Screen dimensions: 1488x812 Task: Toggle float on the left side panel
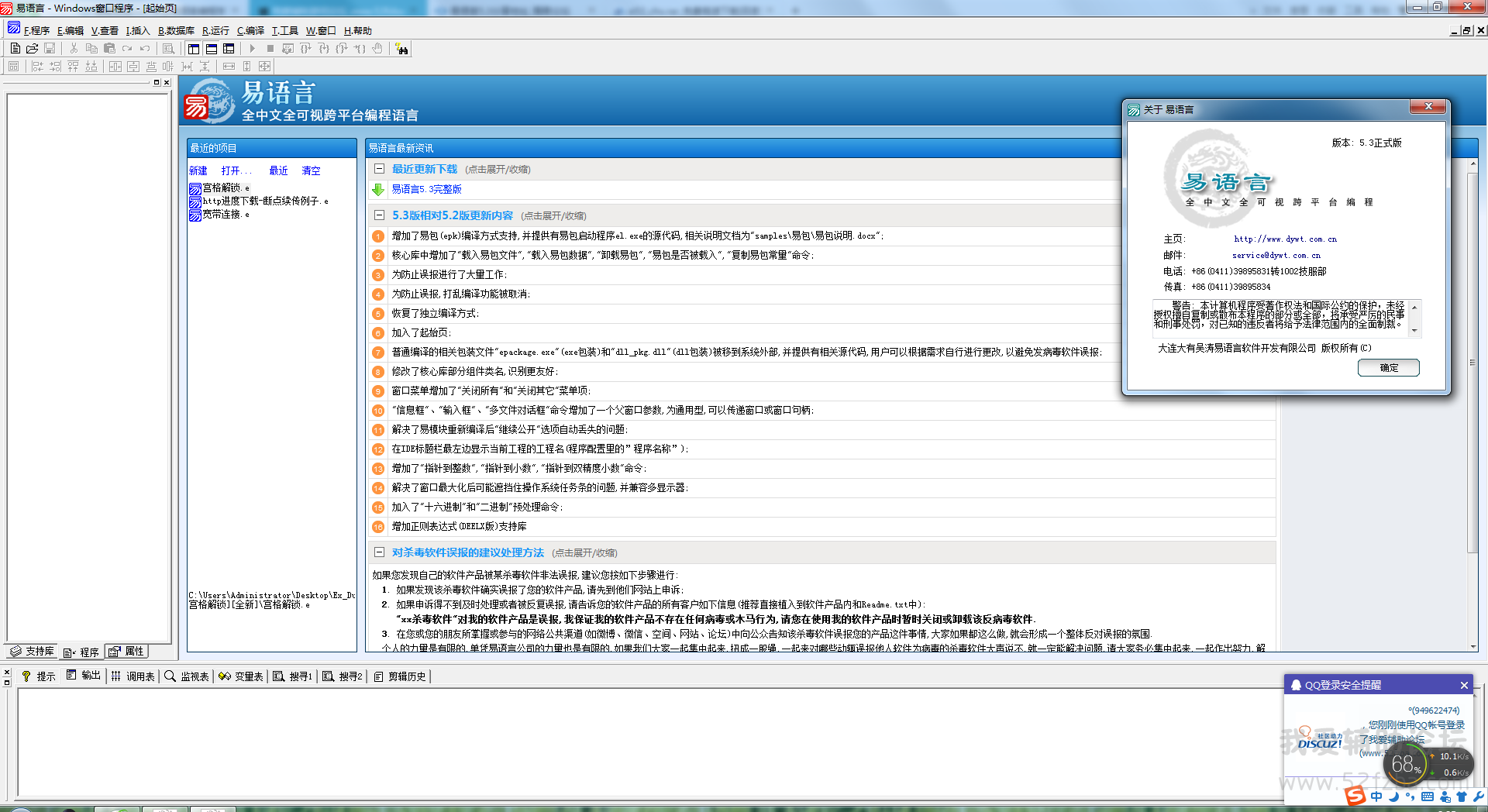click(157, 82)
